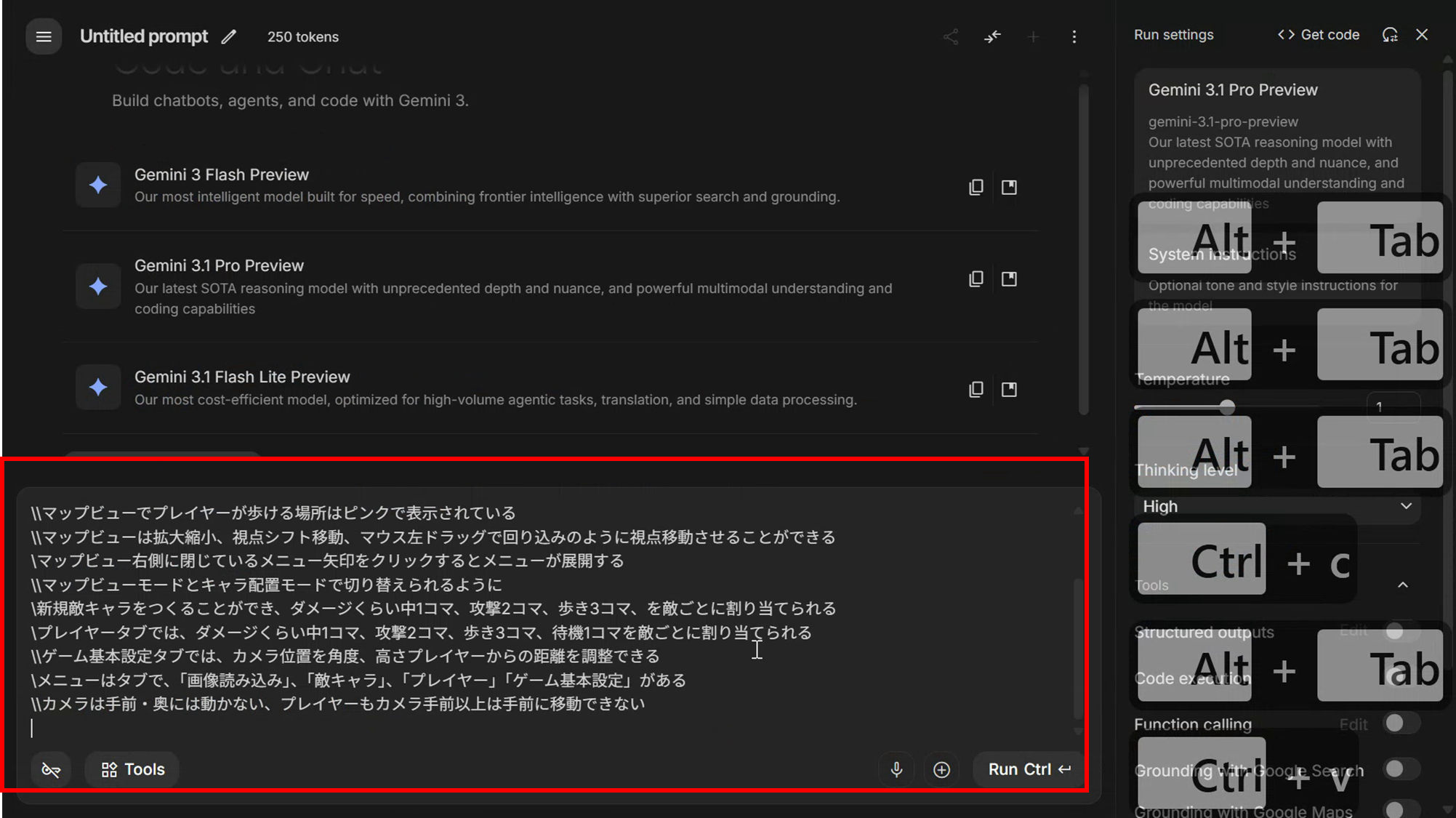Click the pencil icon to rename the prompt
1456x818 pixels.
tap(229, 36)
